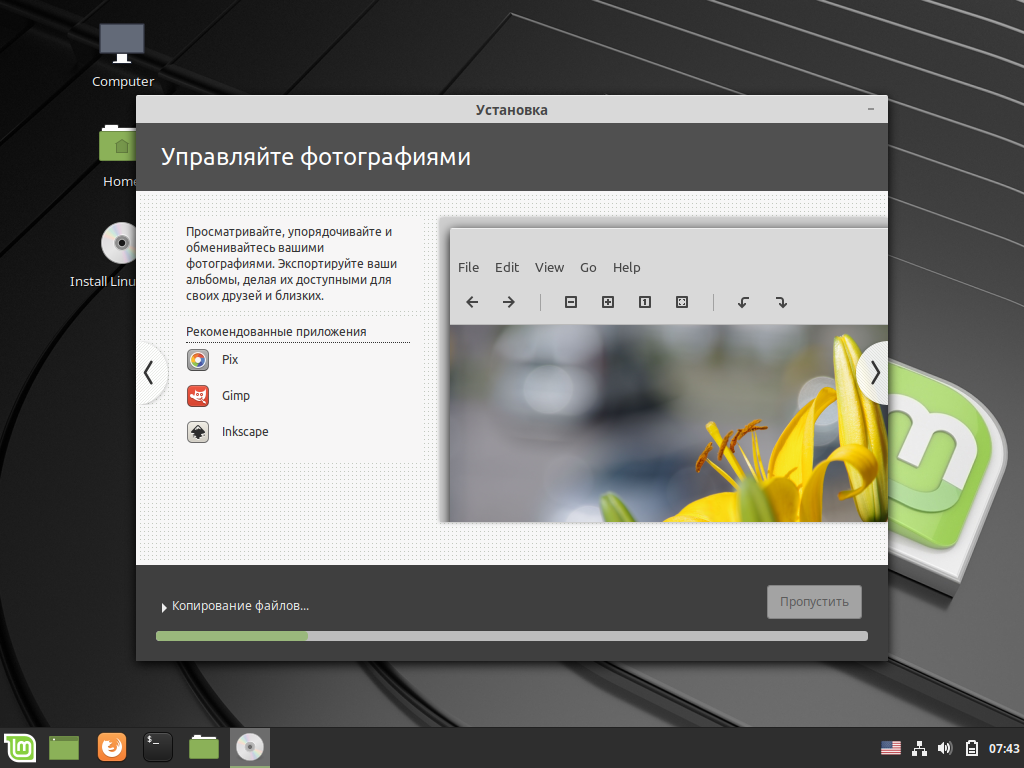Screen dimensions: 1024x768
Task: Click the Gimp application icon
Action: (x=198, y=396)
